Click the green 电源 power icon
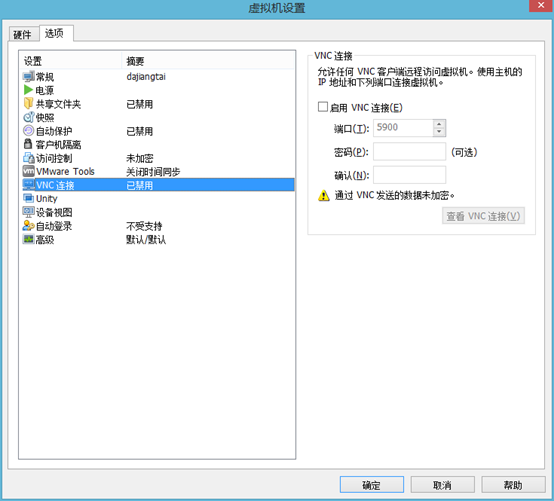This screenshot has width=554, height=501. click(x=29, y=90)
